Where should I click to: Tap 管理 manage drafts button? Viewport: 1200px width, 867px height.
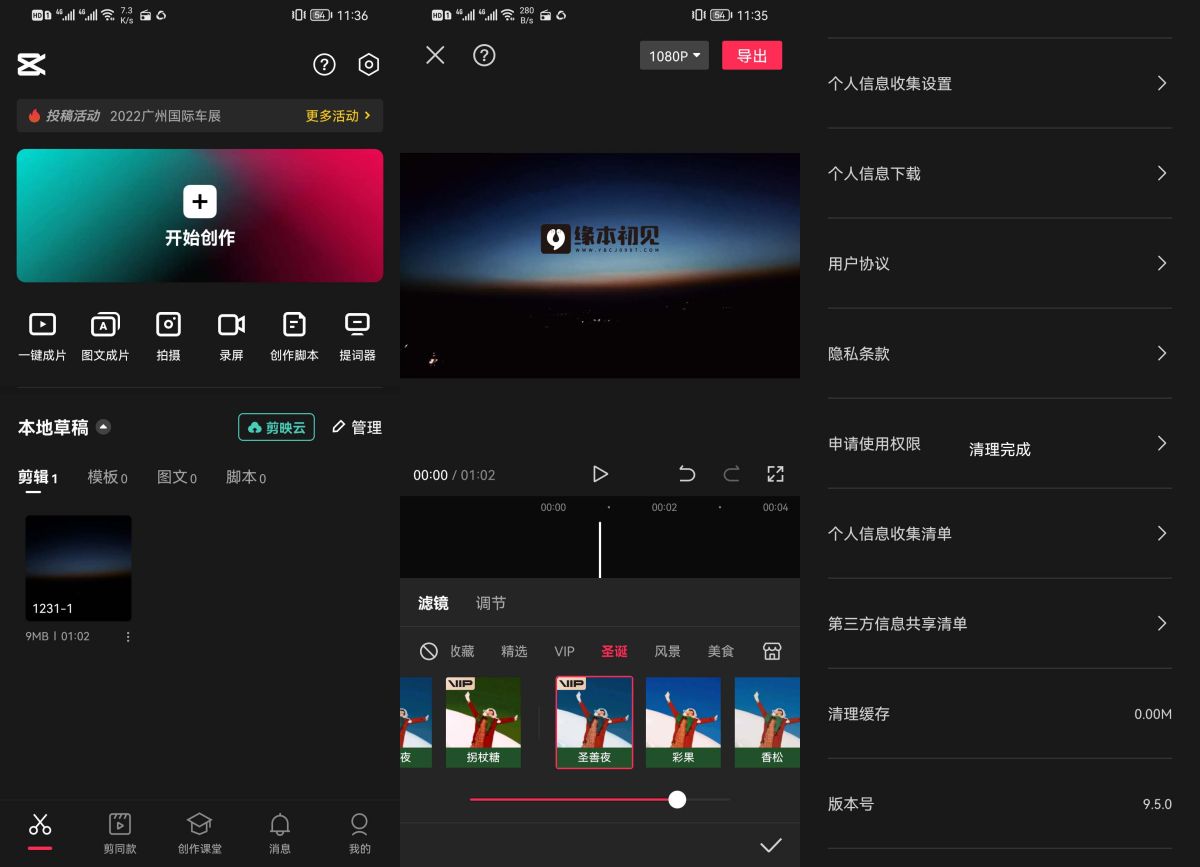pyautogui.click(x=357, y=427)
